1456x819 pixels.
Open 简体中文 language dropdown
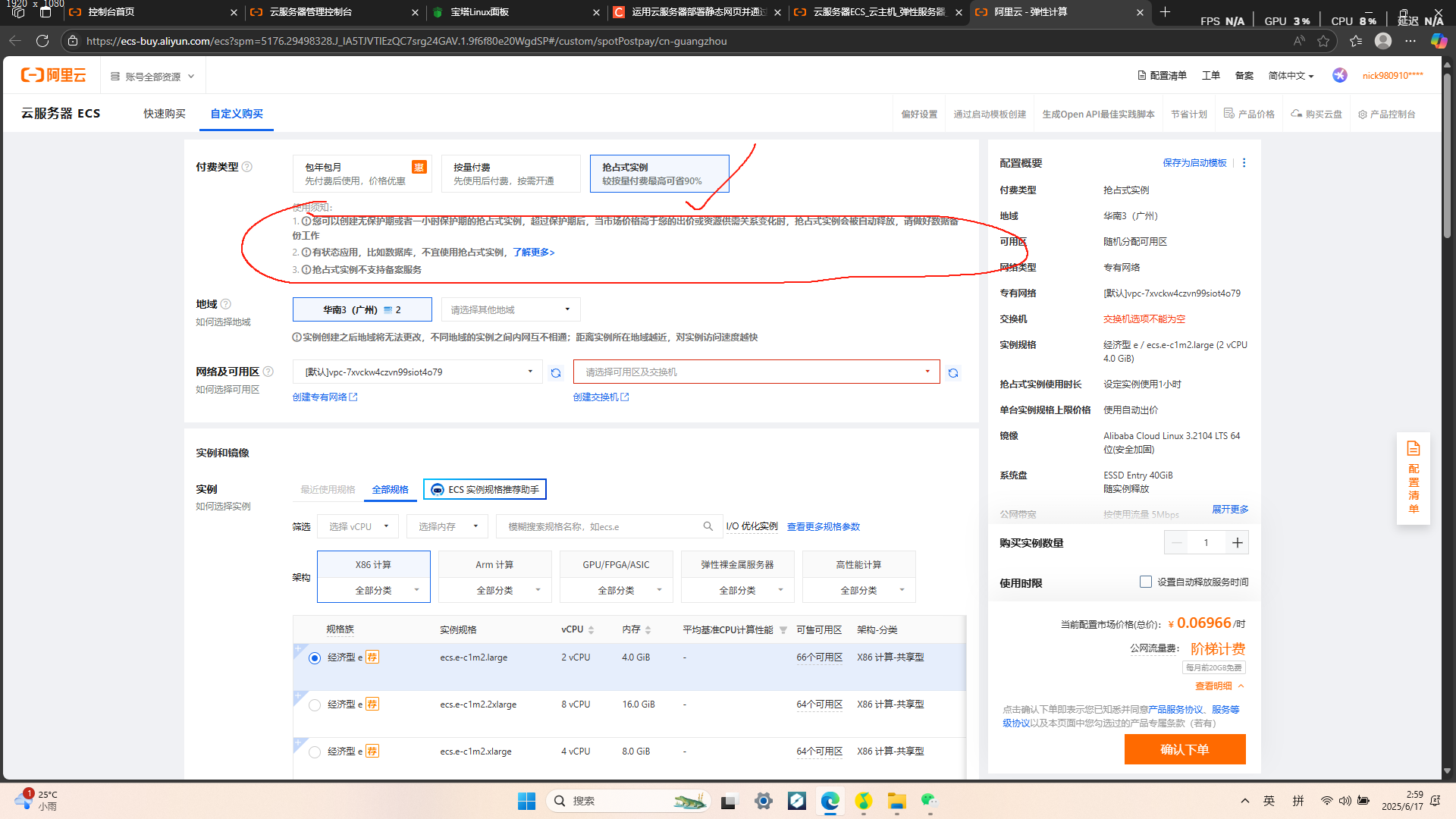point(1291,76)
